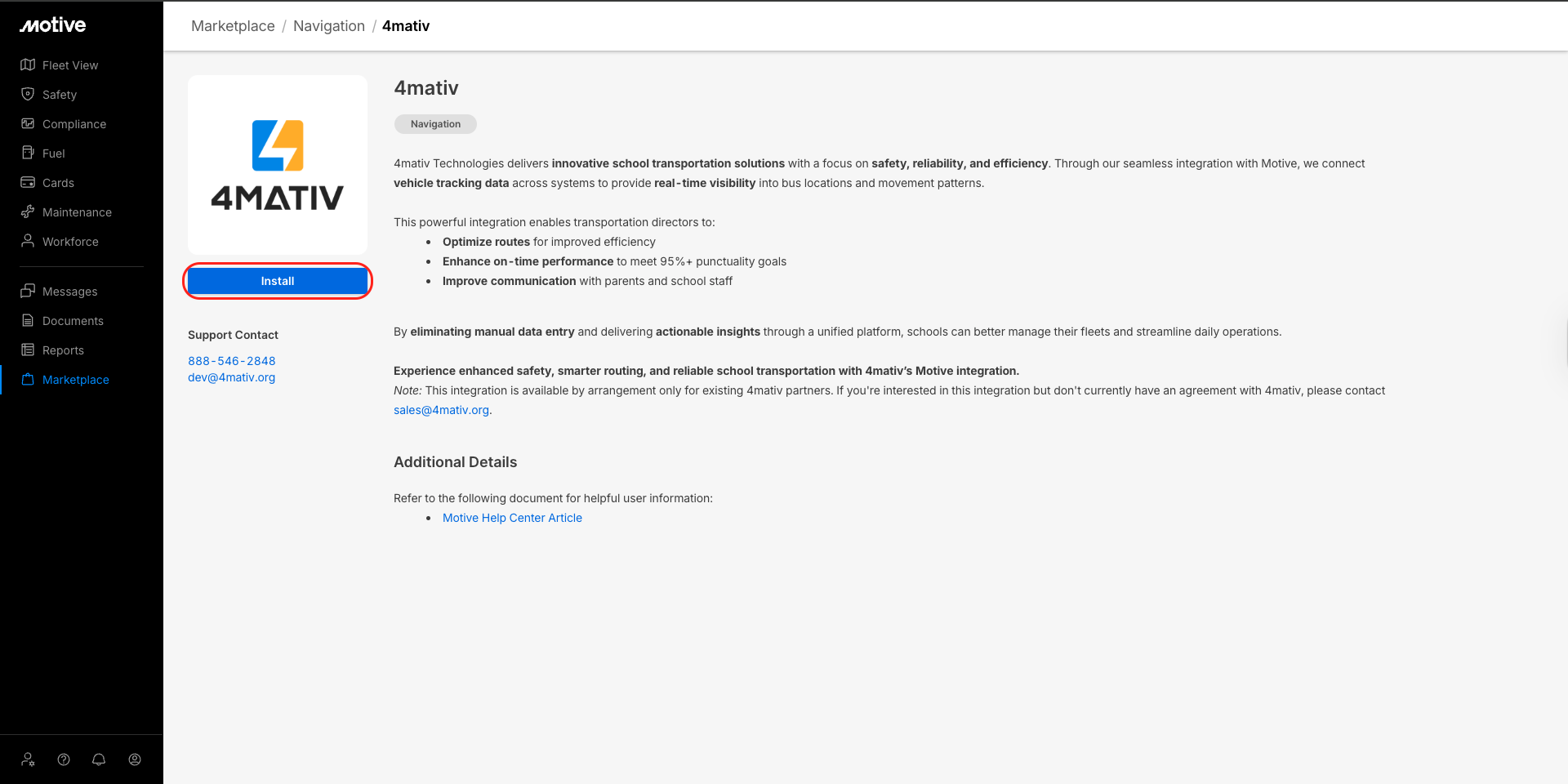The height and width of the screenshot is (784, 1568).
Task: Open the Fuel pump icon
Action: [x=28, y=154]
